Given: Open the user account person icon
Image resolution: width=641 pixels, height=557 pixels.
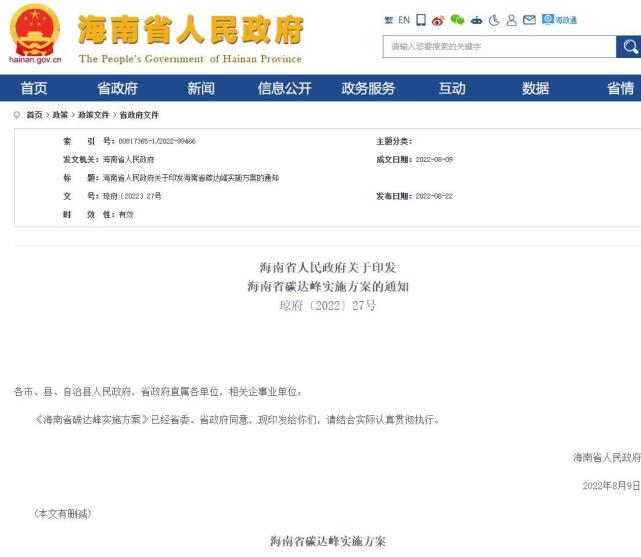Looking at the screenshot, I should [511, 20].
